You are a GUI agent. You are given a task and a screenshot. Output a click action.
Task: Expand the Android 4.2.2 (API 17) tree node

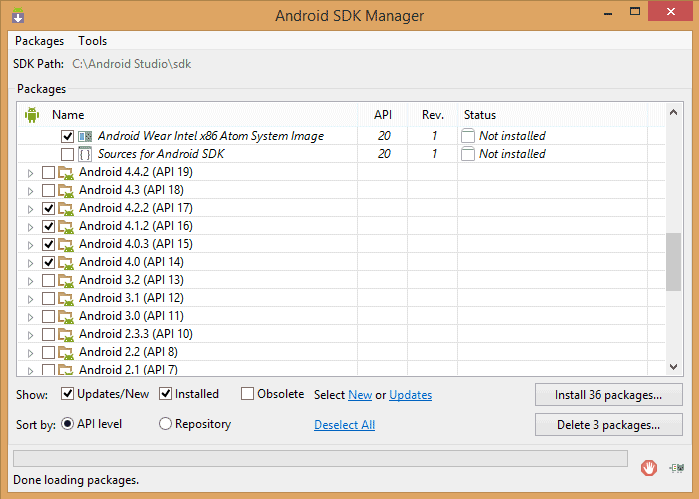(x=30, y=209)
